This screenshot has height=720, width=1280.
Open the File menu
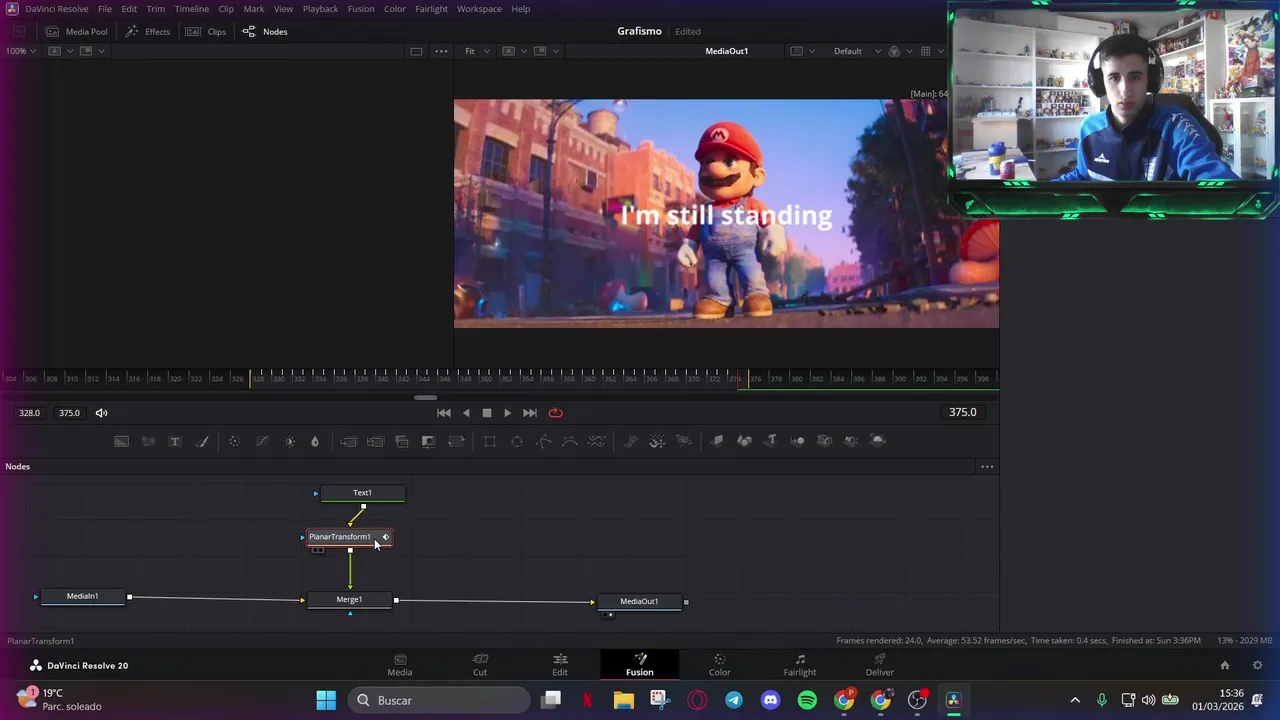[x=105, y=9]
